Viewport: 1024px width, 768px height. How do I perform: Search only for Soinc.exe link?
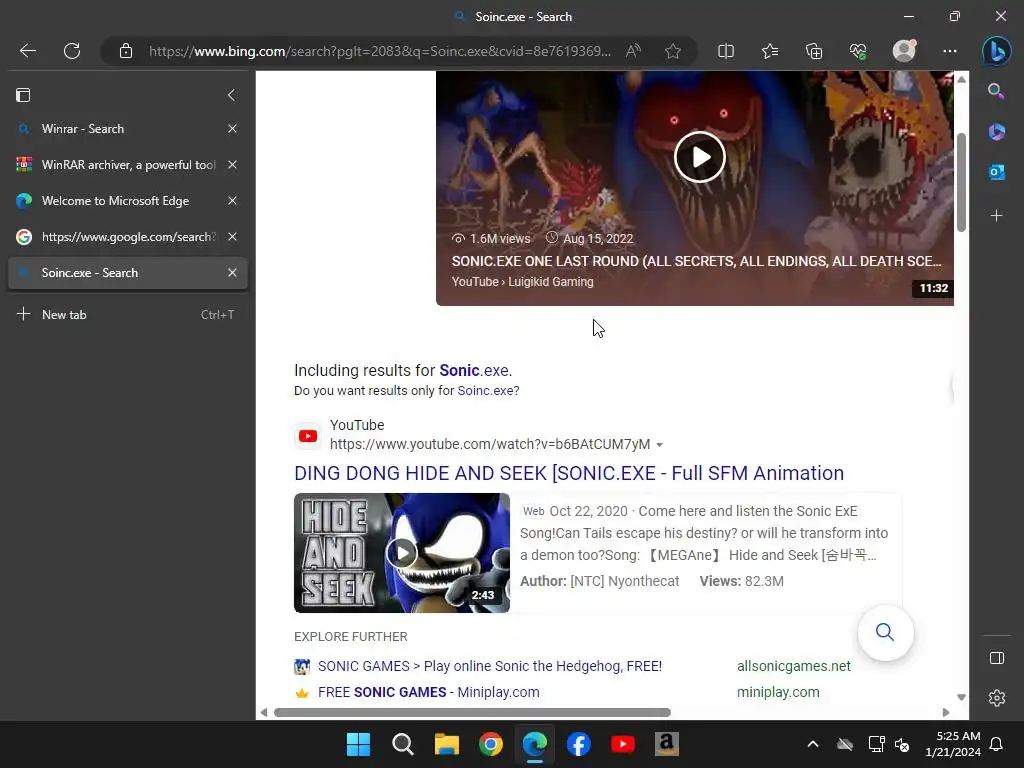(488, 391)
